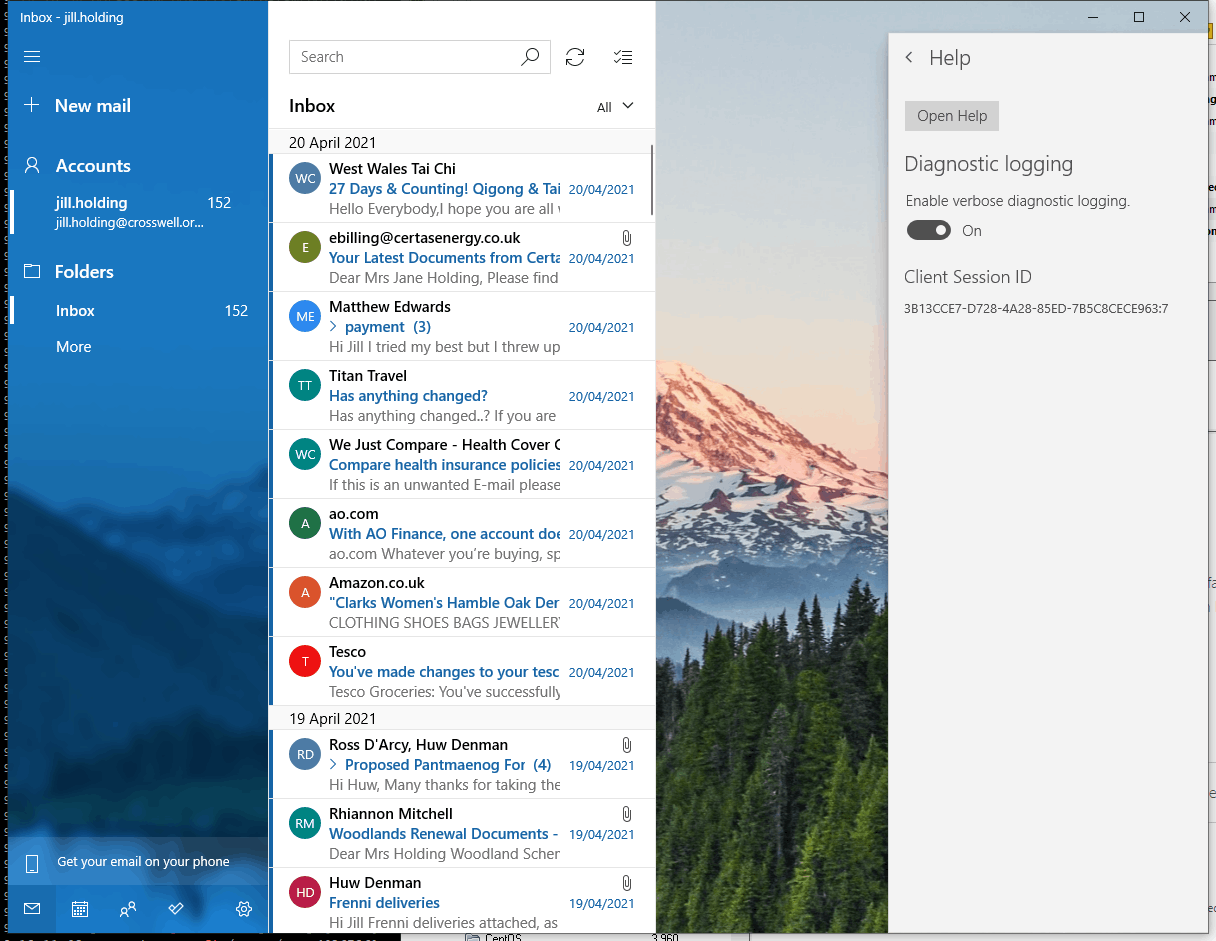1216x941 pixels.
Task: Go back from Help panel arrow
Action: pyautogui.click(x=909, y=58)
